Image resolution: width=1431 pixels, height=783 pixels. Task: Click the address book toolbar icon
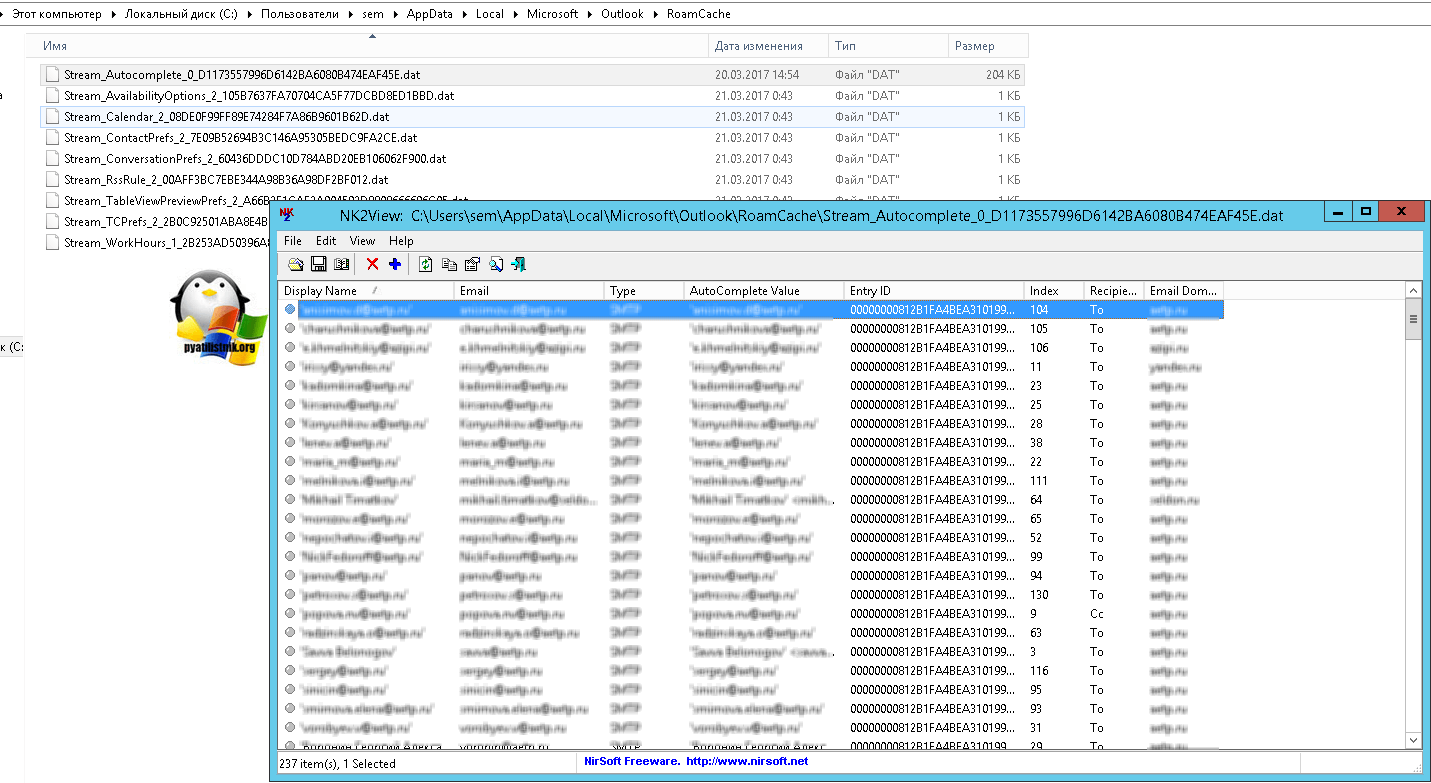[342, 264]
